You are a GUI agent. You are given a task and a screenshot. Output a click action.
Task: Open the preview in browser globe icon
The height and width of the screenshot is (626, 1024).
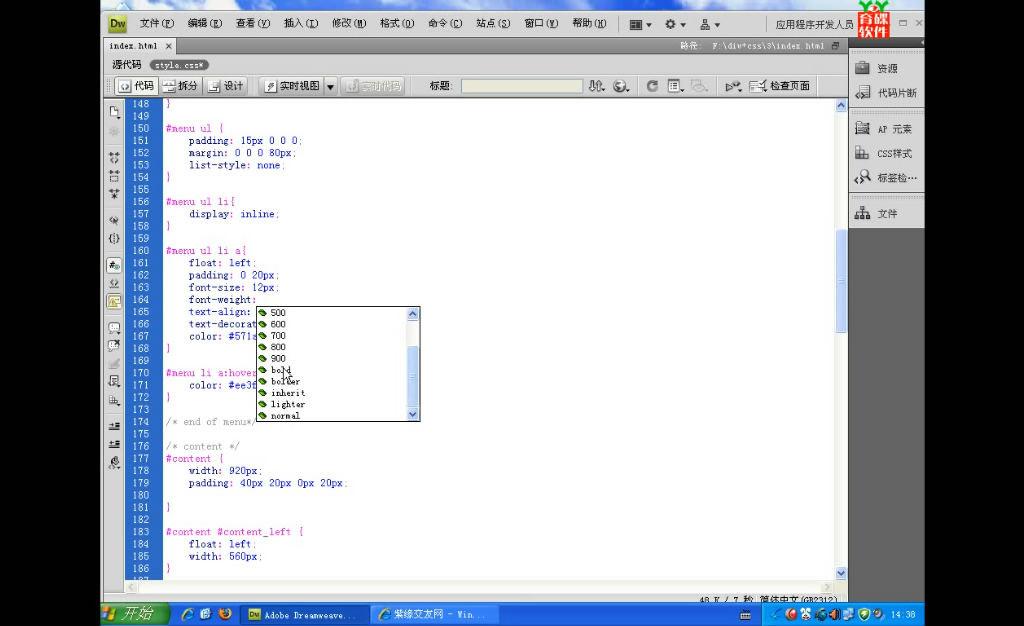pos(621,86)
